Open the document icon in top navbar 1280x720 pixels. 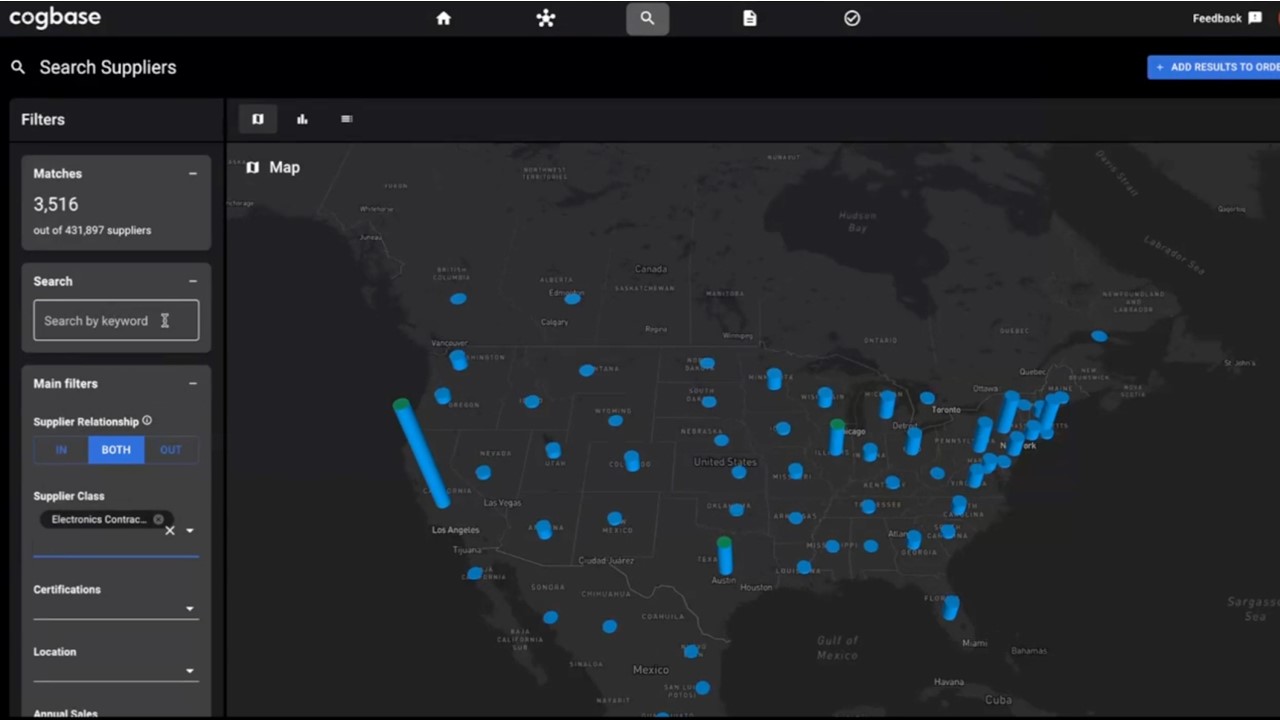(x=749, y=18)
